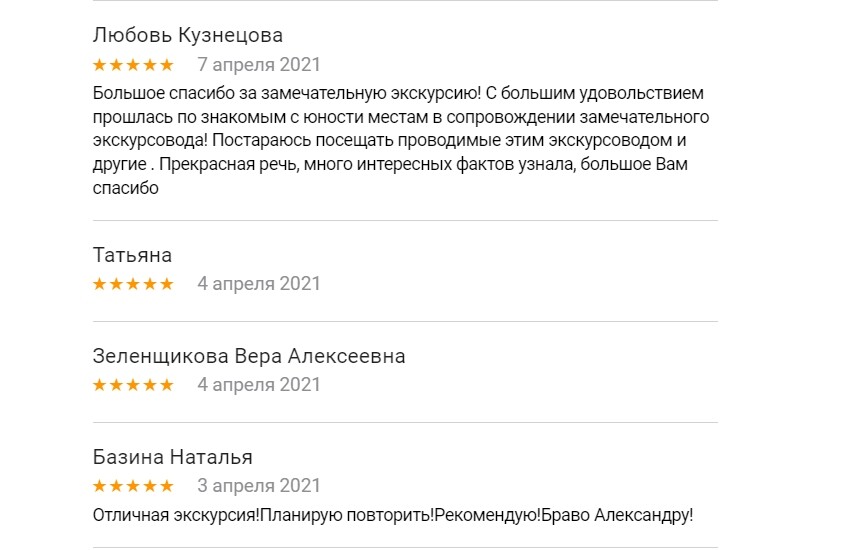This screenshot has height=550, width=857.
Task: Click the reviewer name Базина Наталья
Action: click(x=172, y=457)
